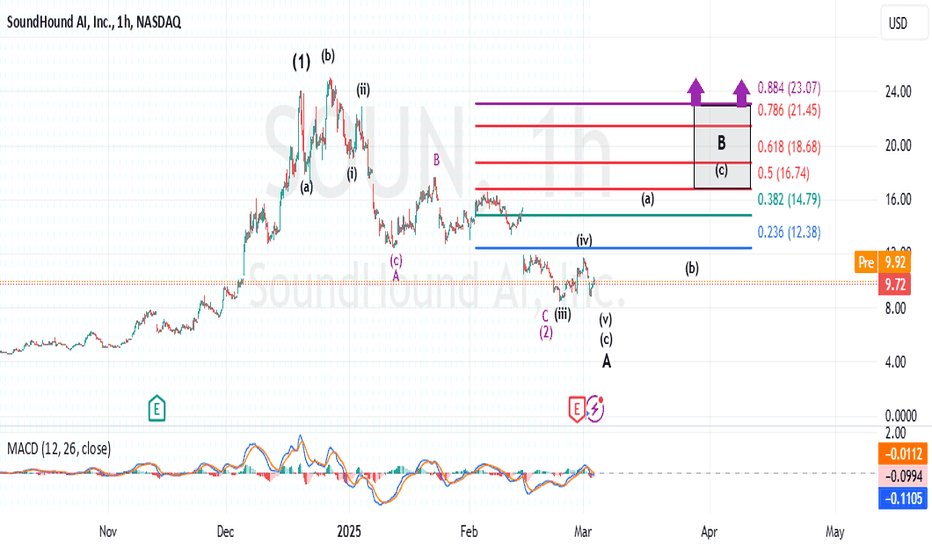Viewport: 932px width, 550px height.
Task: Select the 0.5 (16.74) Fibonacci label
Action: [x=783, y=173]
